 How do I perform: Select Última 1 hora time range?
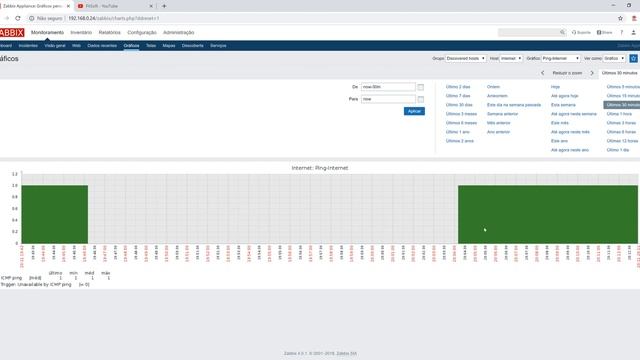pos(619,114)
